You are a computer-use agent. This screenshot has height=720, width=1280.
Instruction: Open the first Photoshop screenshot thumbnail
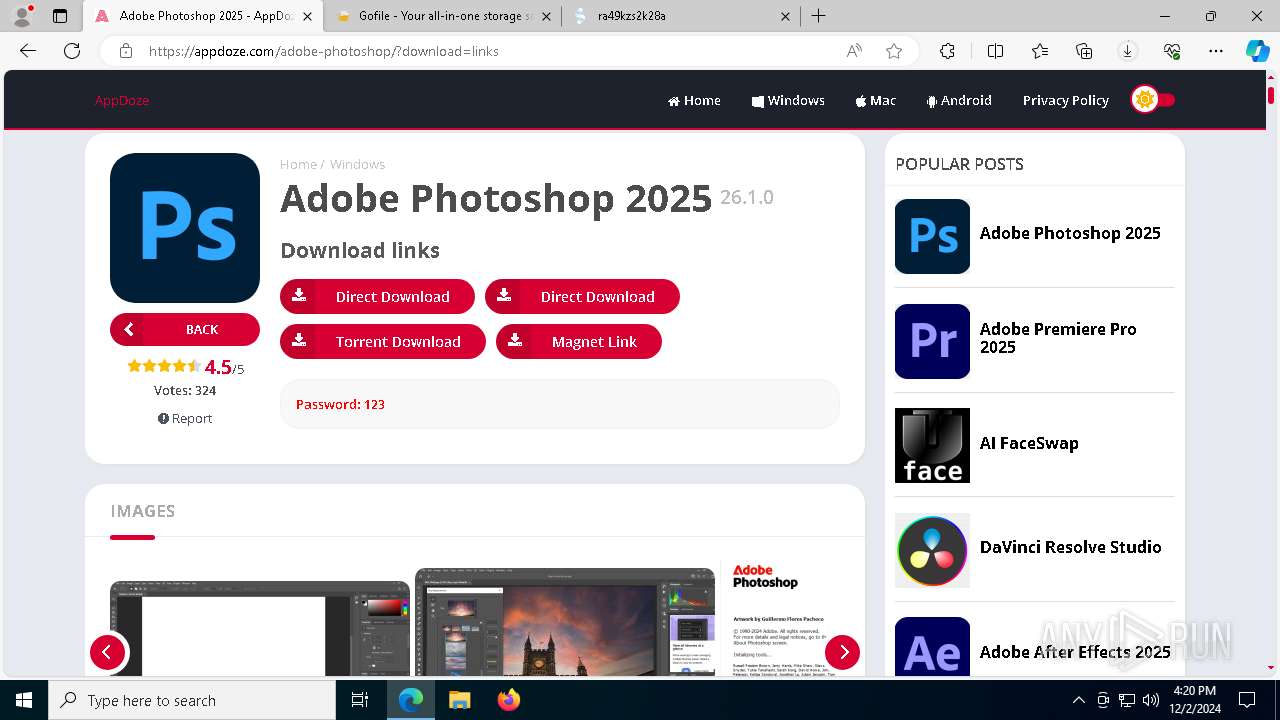pyautogui.click(x=260, y=628)
